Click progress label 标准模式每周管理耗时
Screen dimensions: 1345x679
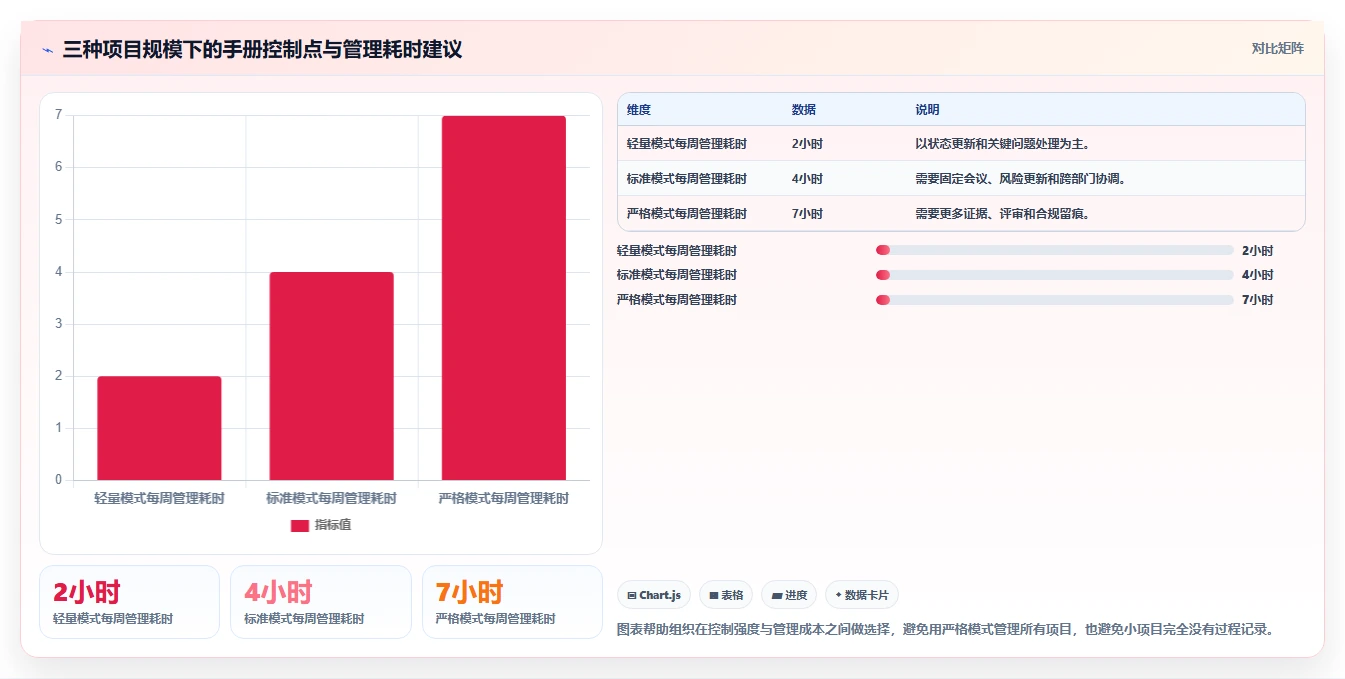coord(677,275)
